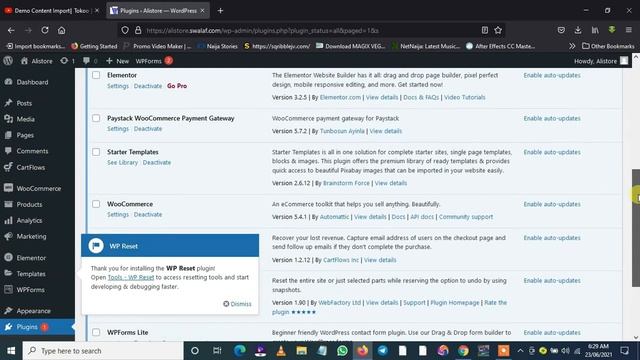Viewport: 640px width, 360px height.
Task: Bookmark this page with star icon
Action: click(x=498, y=30)
